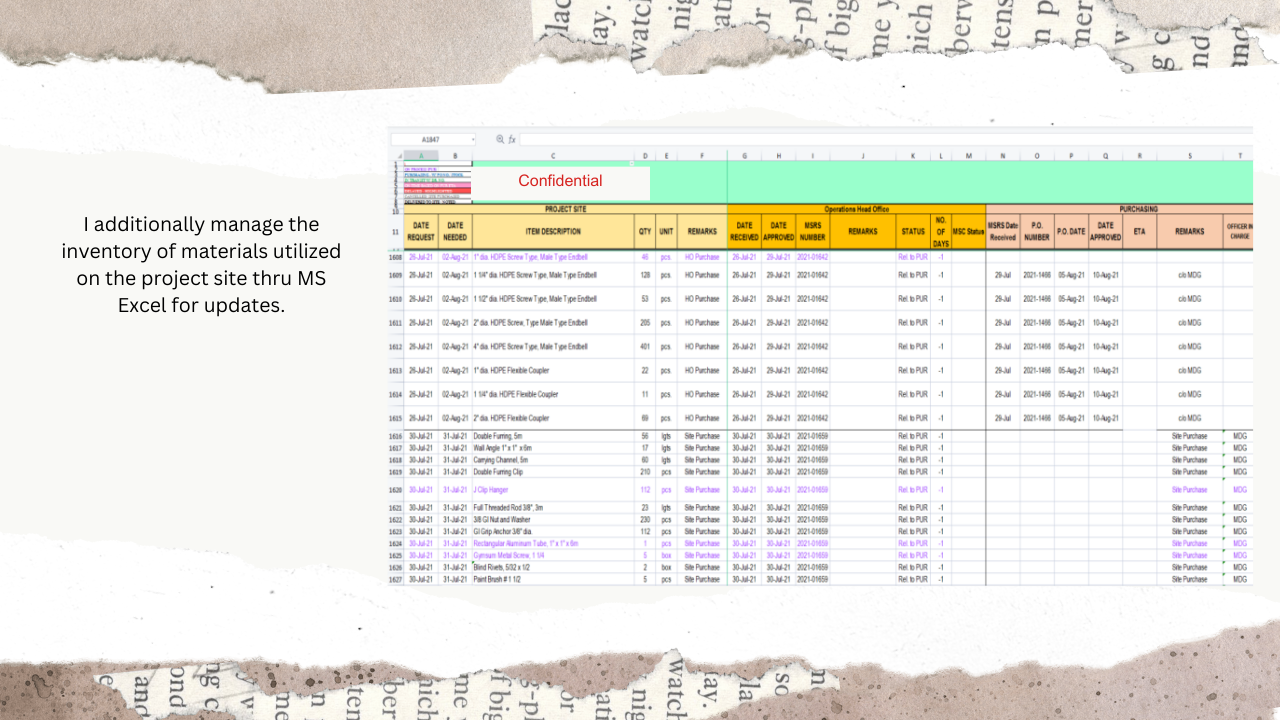1280x720 pixels.
Task: Click the 3/8 GI Nut and Washer cell
Action: pos(553,520)
